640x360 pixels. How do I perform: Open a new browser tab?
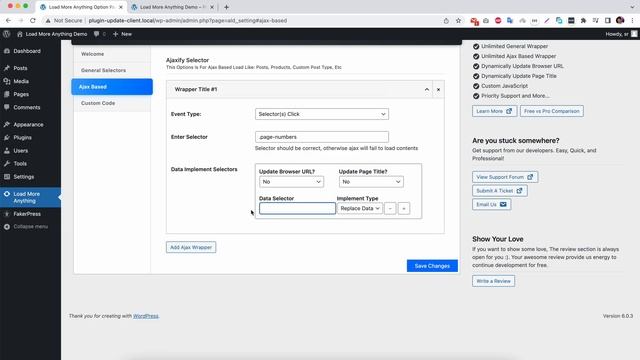[226, 7]
